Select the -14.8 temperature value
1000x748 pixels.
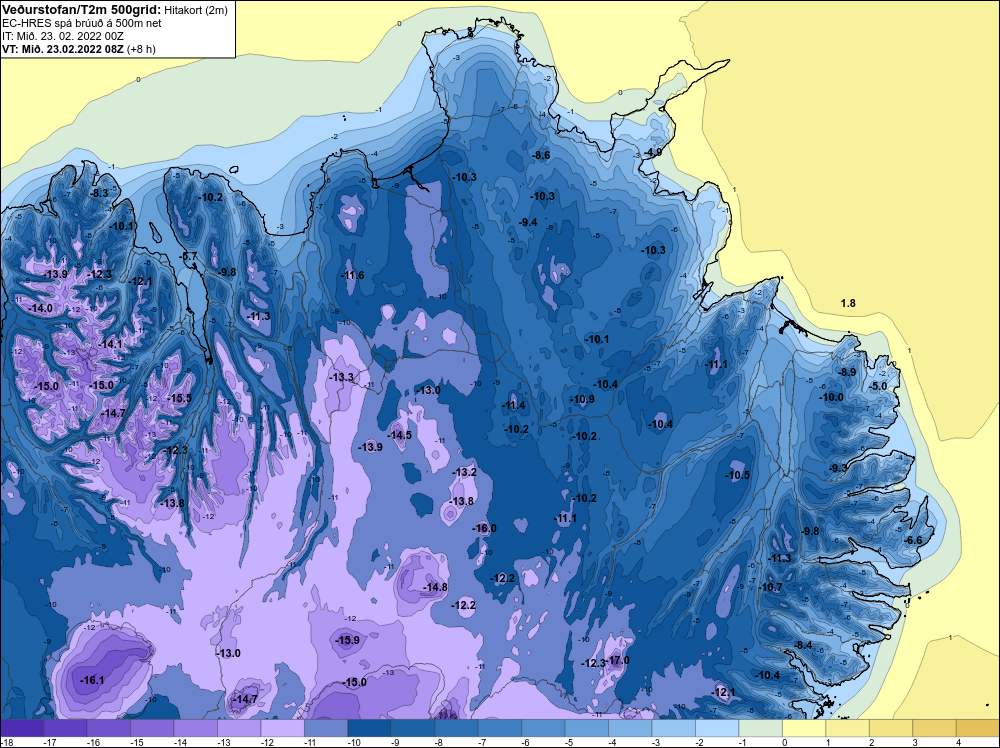[x=436, y=587]
